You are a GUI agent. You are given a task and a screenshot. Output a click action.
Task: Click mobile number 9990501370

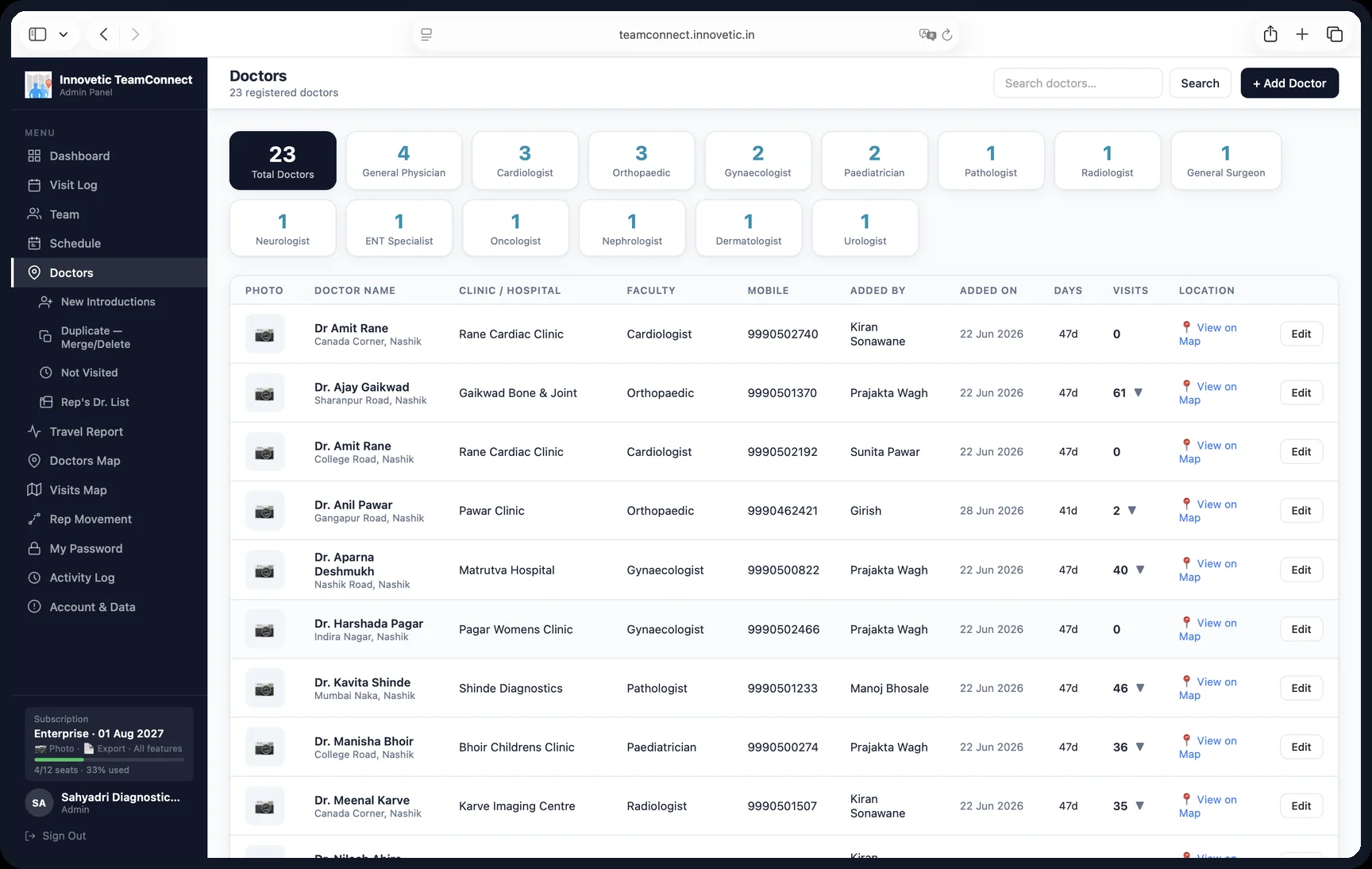pyautogui.click(x=782, y=393)
